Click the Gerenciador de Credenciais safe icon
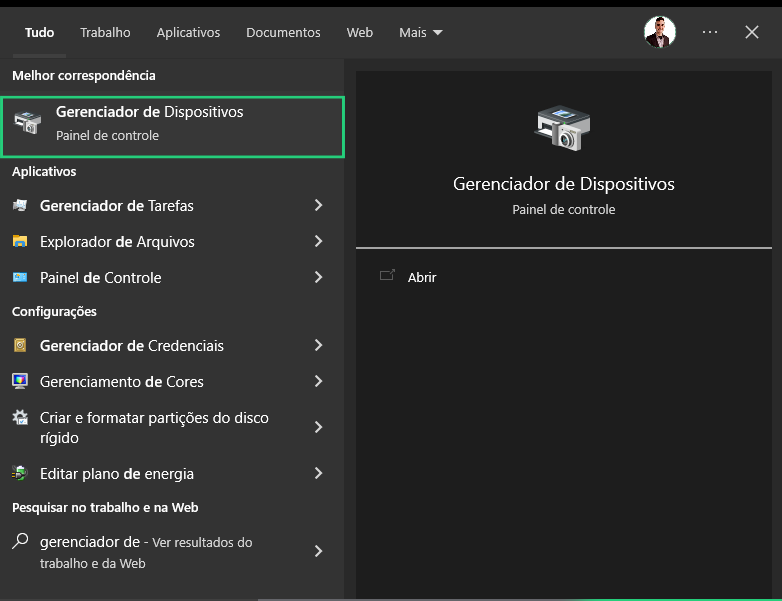782x601 pixels. click(x=20, y=345)
